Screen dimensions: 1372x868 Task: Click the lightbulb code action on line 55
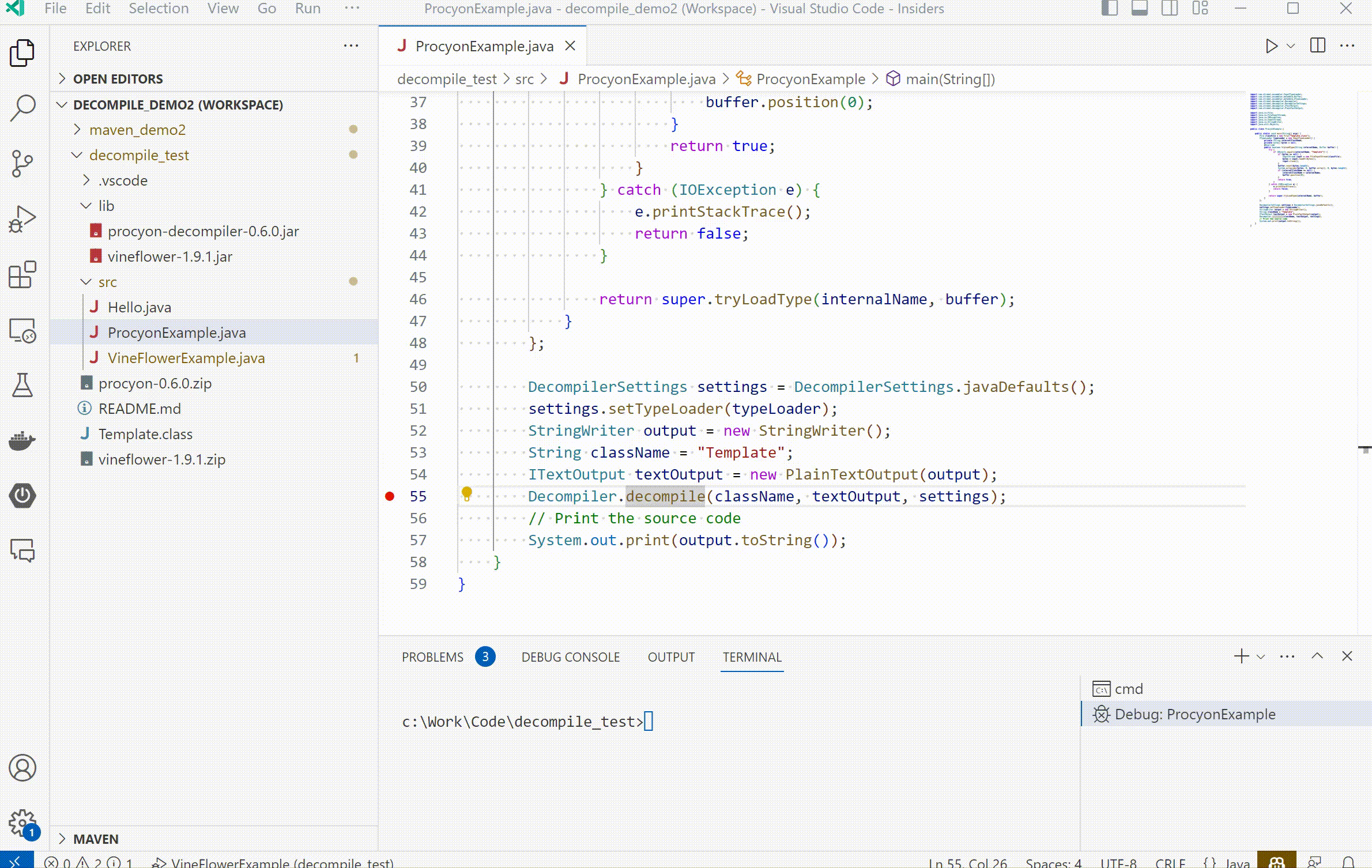[x=466, y=494]
